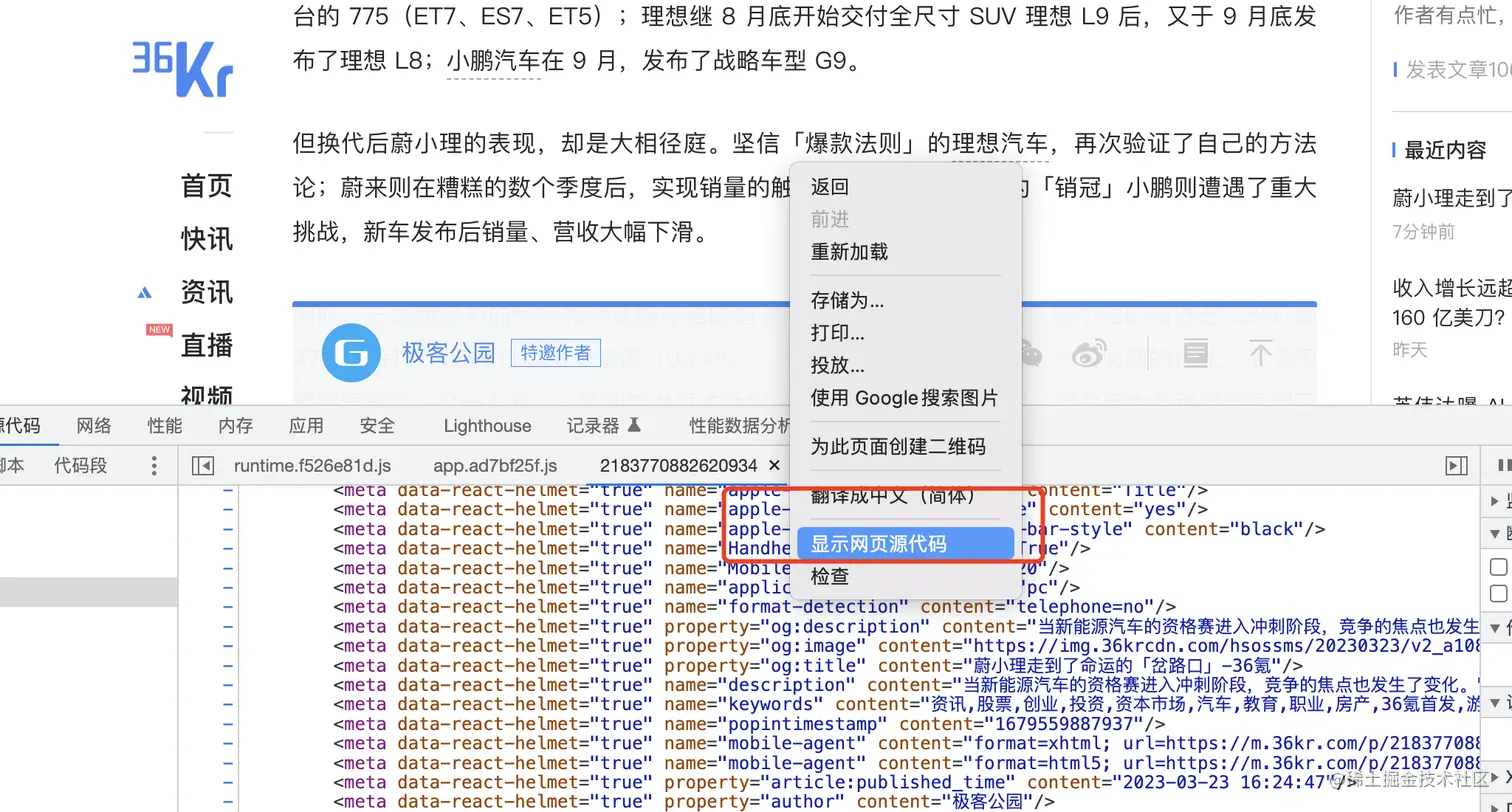Viewport: 1512px width, 812px height.
Task: Click the back-to-top arrow icon
Action: tap(1261, 352)
